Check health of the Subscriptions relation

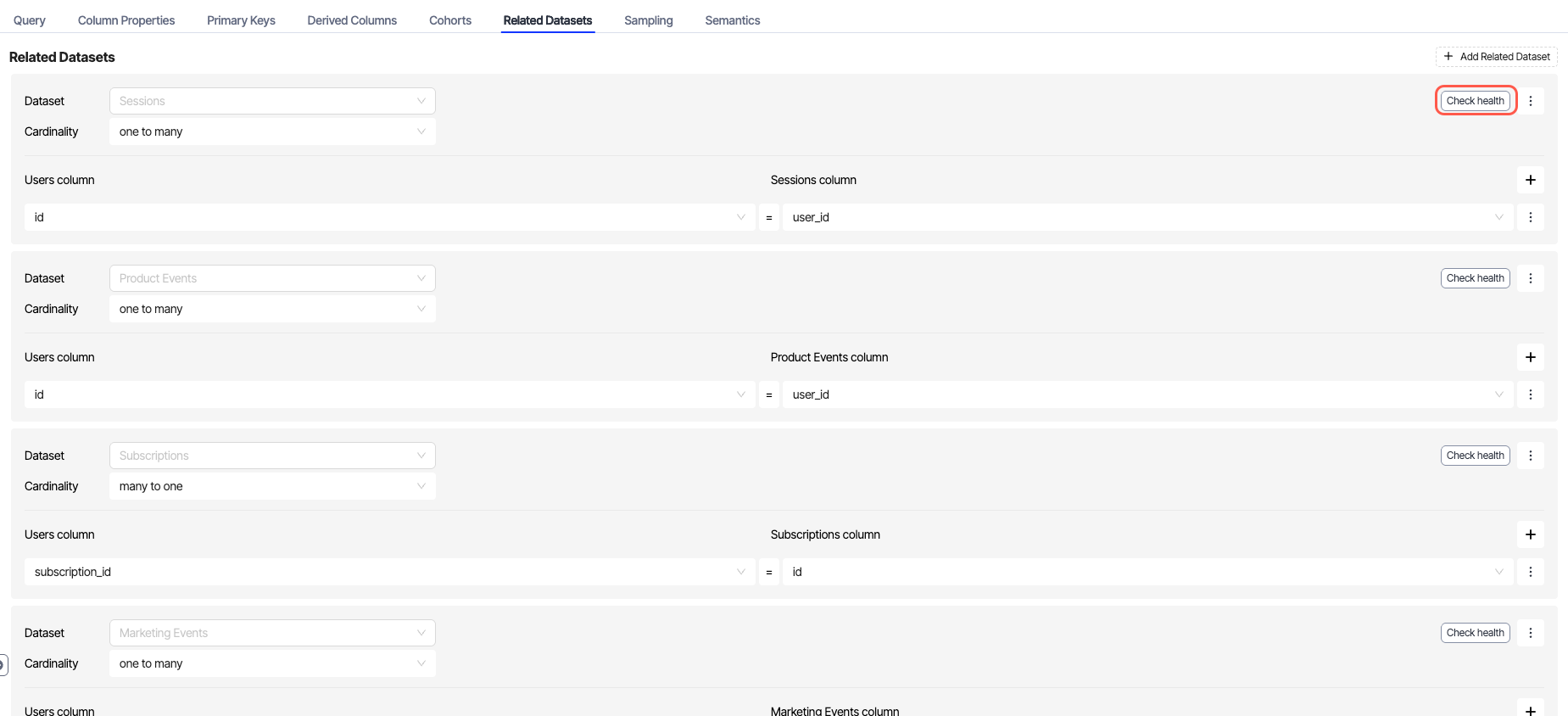[x=1475, y=456]
